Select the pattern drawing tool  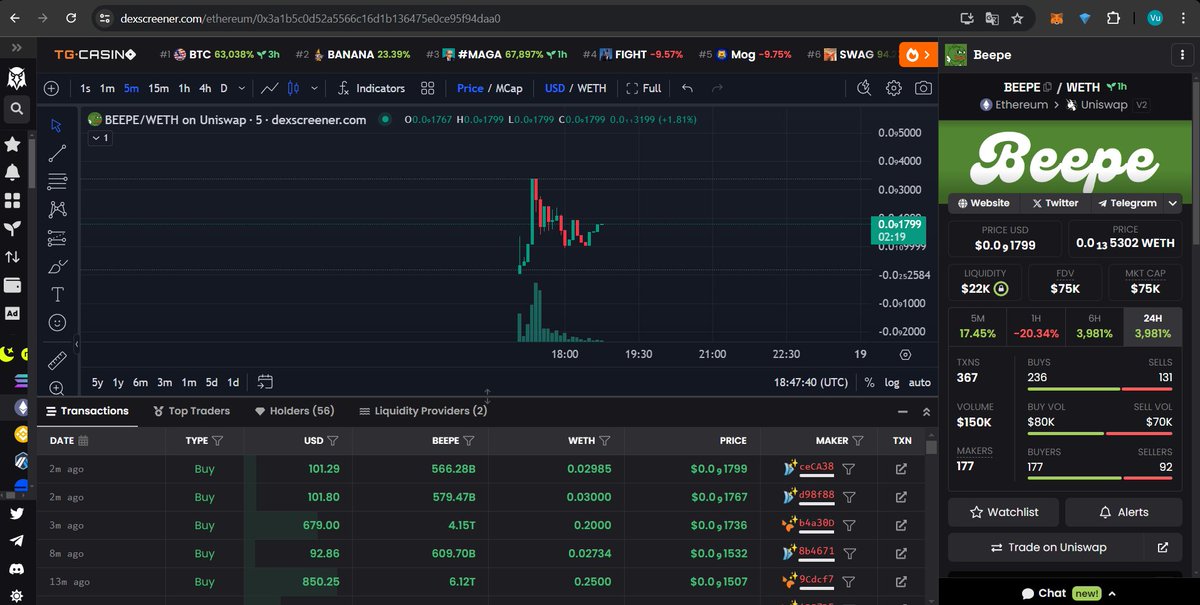(x=57, y=209)
